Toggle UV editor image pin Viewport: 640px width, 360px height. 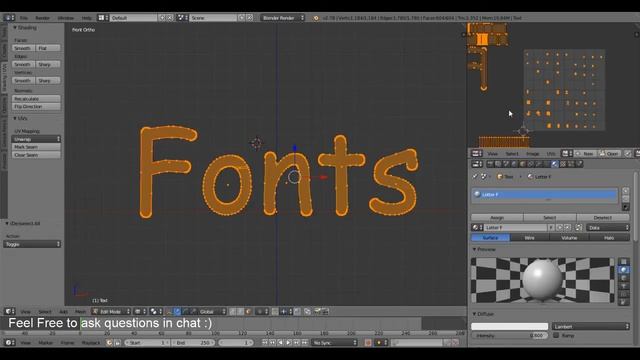pyautogui.click(x=628, y=153)
